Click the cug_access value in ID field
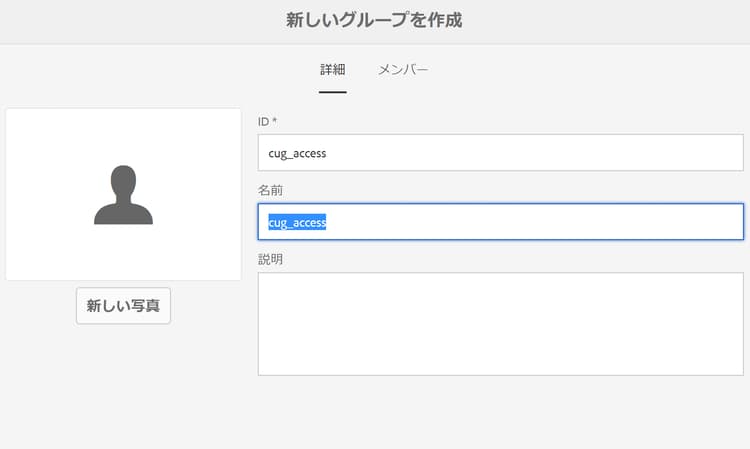The height and width of the screenshot is (449, 750). [298, 153]
